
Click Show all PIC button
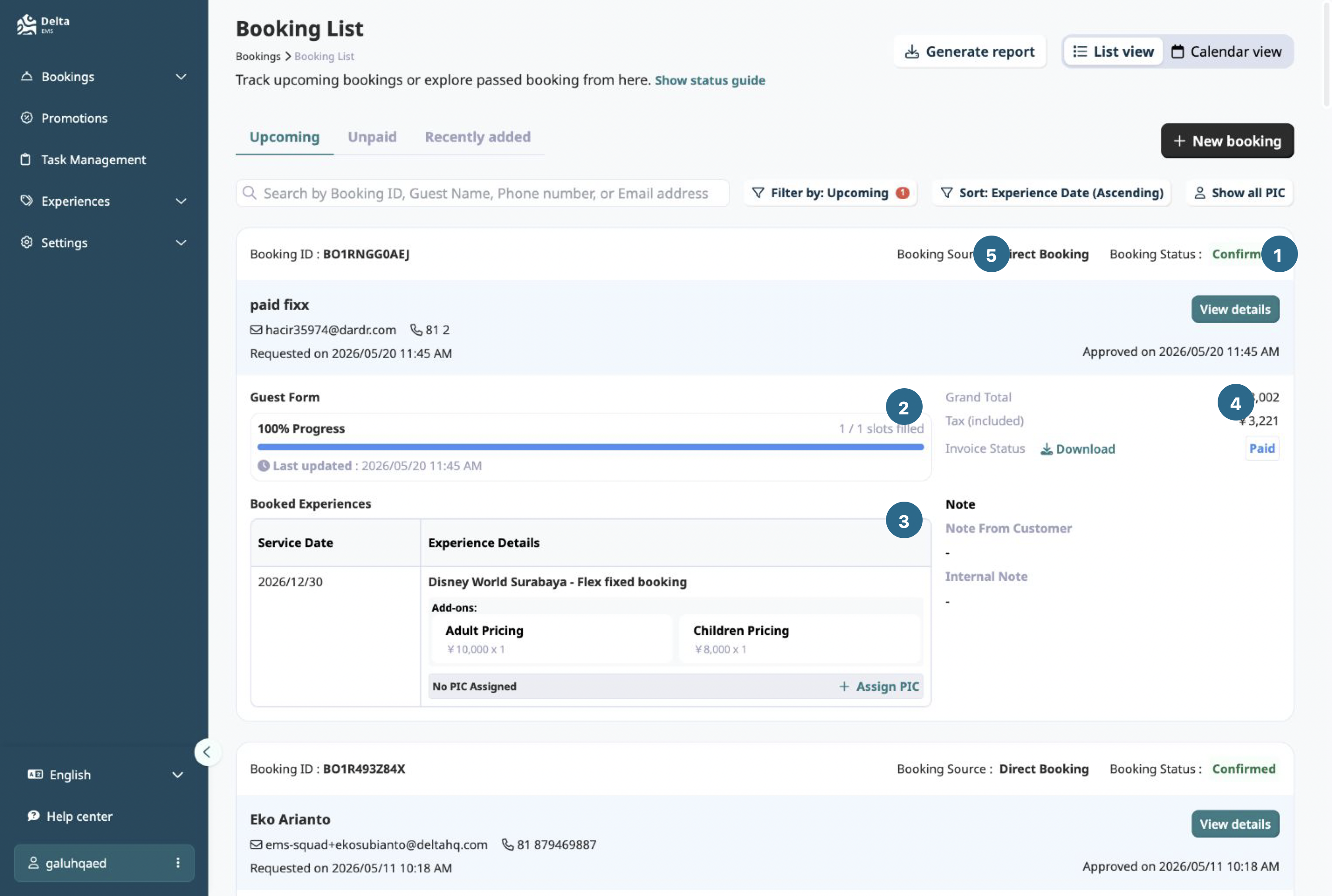coord(1239,193)
